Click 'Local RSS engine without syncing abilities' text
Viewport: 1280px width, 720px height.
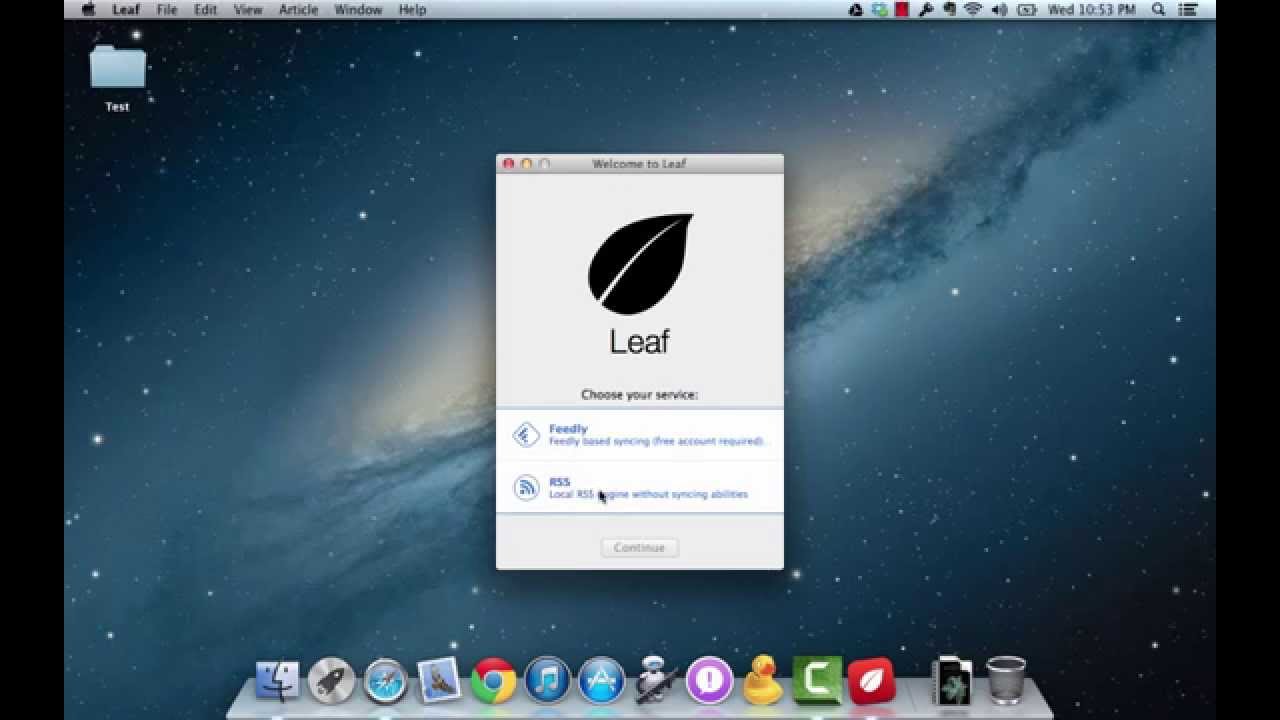(648, 494)
